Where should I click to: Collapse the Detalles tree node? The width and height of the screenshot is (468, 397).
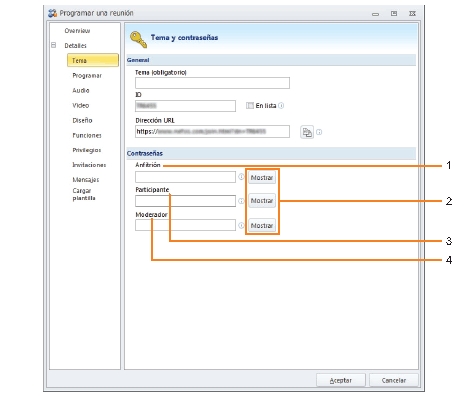click(53, 45)
